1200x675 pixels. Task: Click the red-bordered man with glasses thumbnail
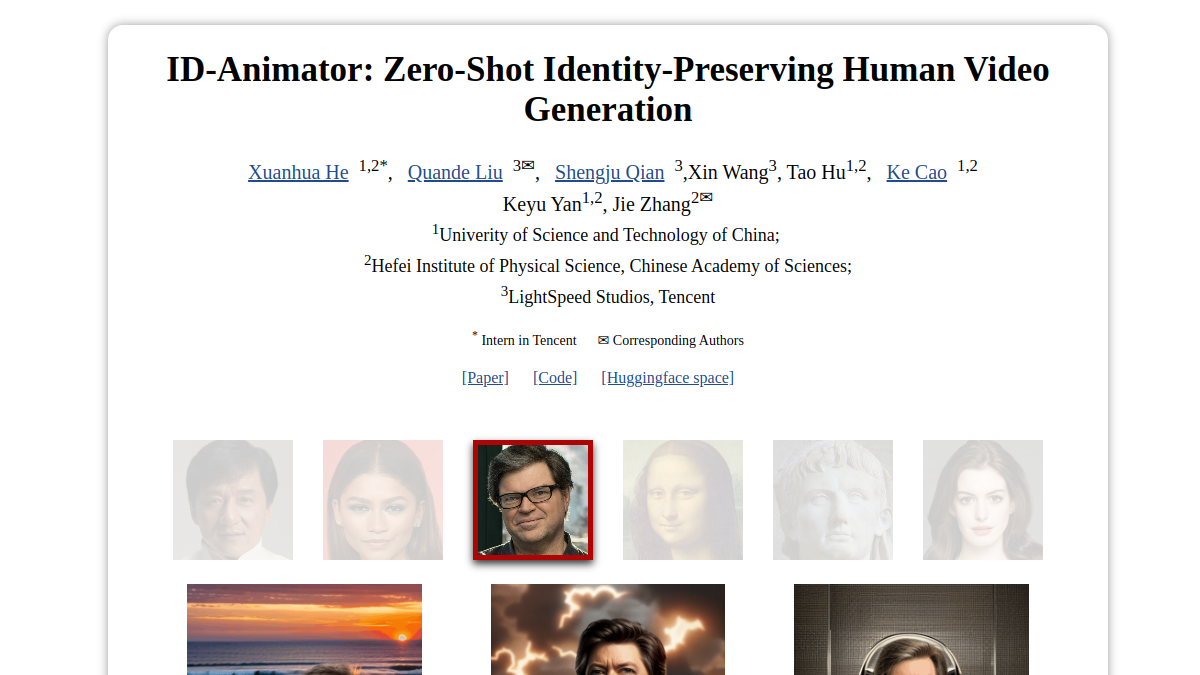(x=533, y=500)
